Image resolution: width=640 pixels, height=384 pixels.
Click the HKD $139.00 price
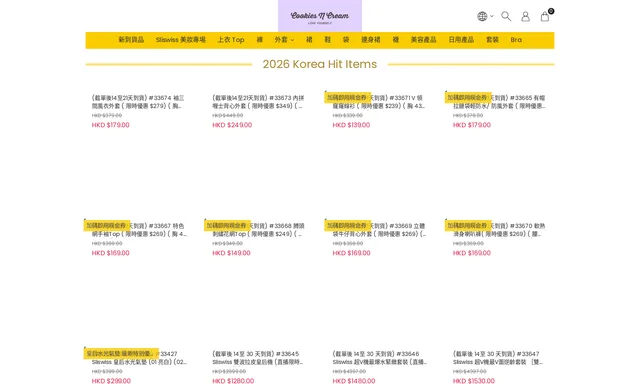click(x=351, y=125)
